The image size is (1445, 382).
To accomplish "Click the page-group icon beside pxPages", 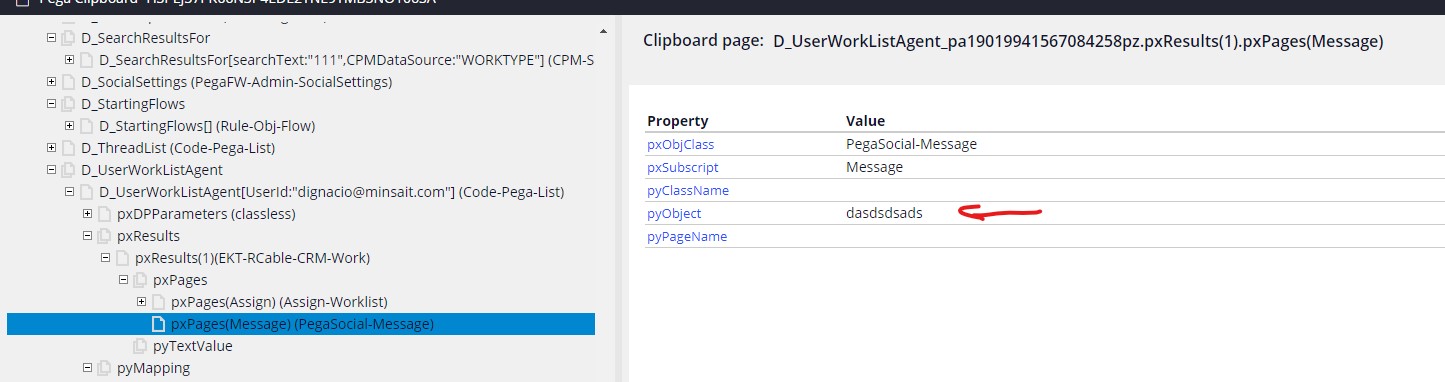I will coord(140,280).
